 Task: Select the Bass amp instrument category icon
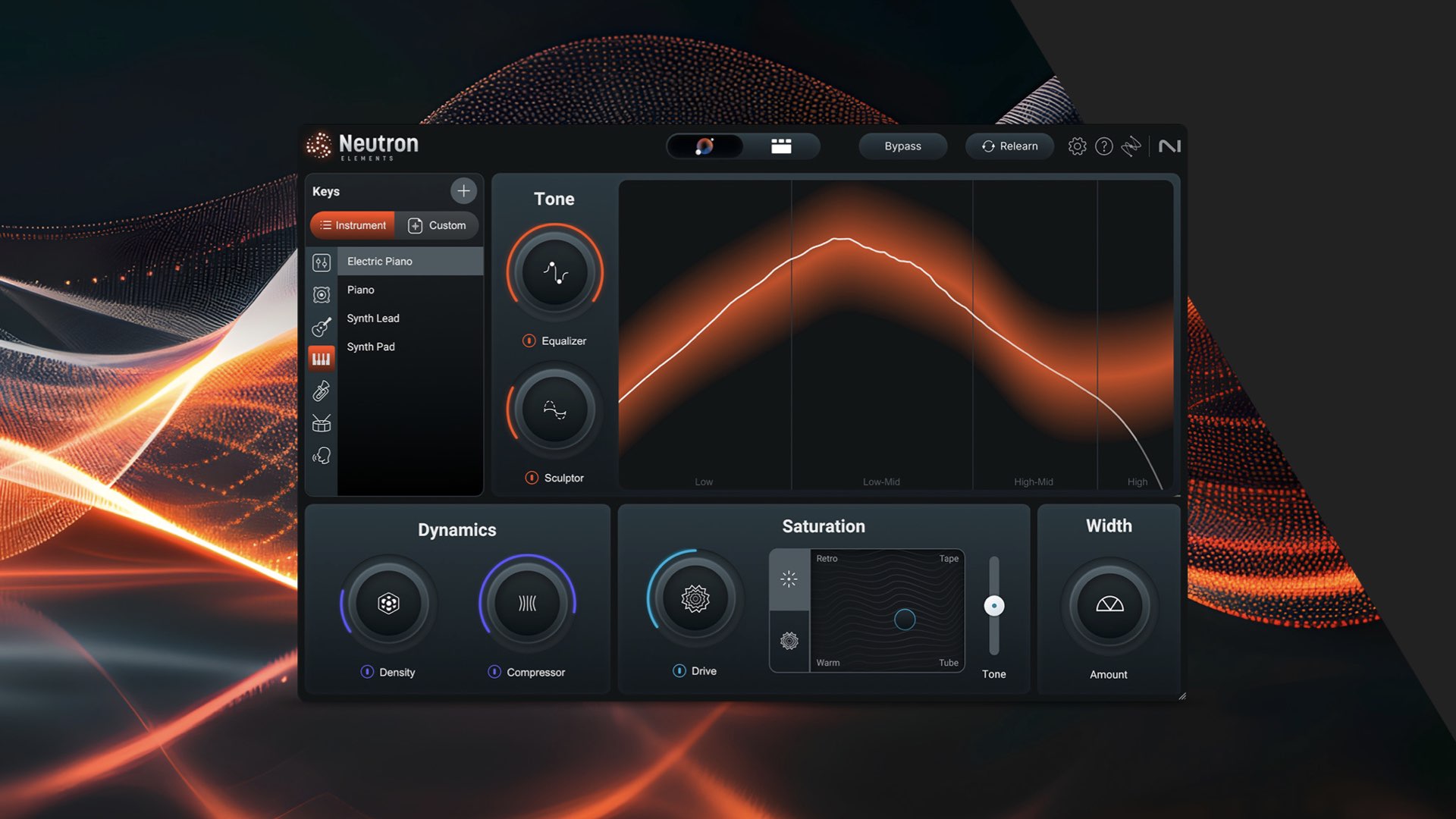pyautogui.click(x=322, y=294)
